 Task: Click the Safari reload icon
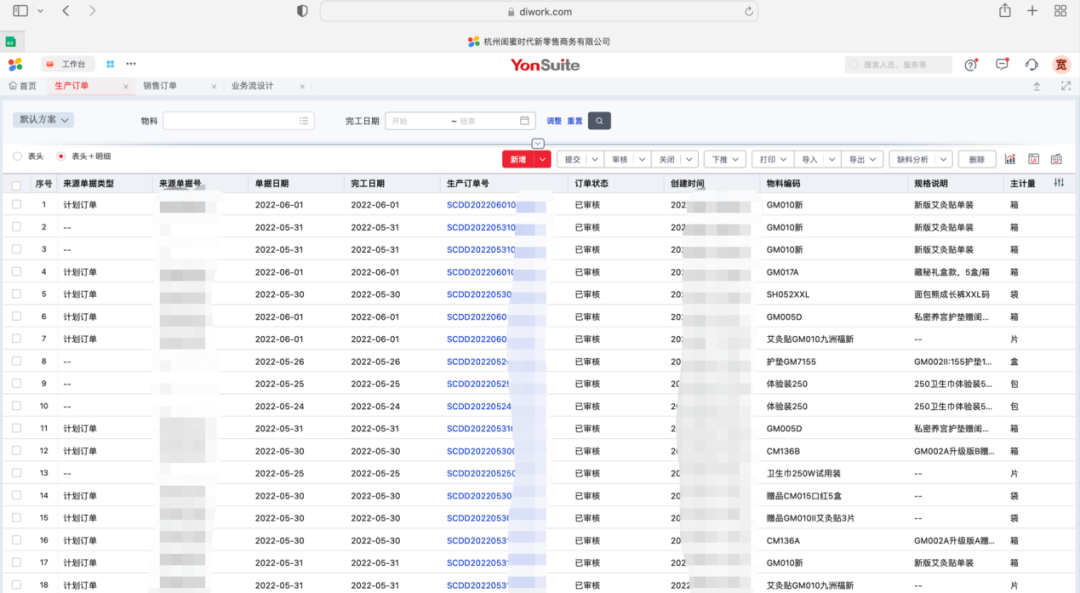(x=748, y=12)
